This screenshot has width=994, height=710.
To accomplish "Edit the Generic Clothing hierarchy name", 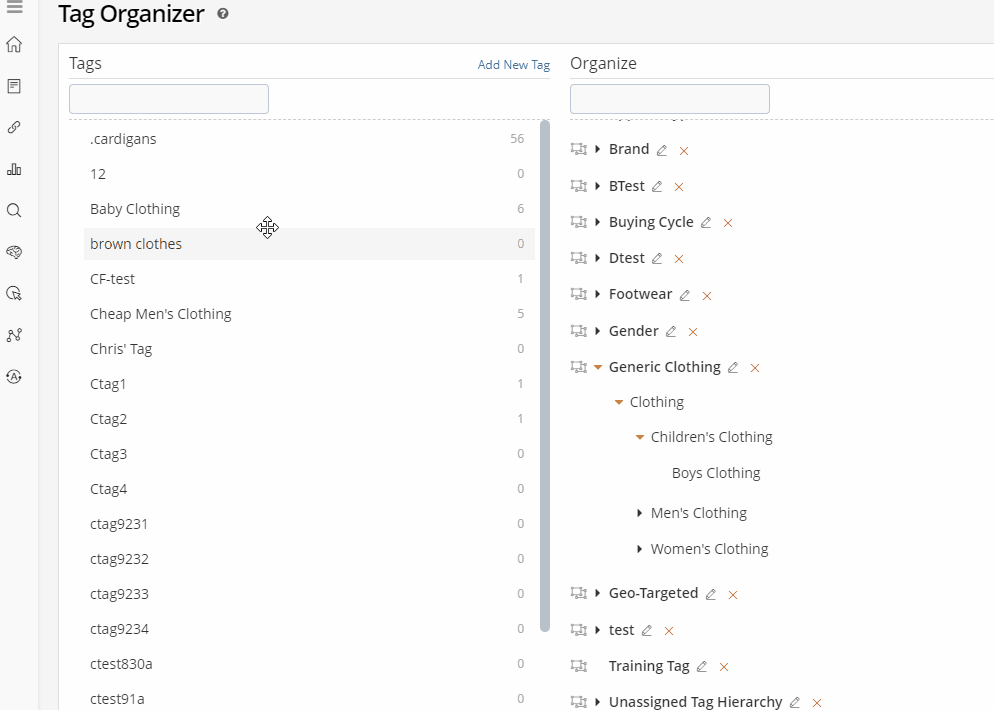I will tap(733, 368).
